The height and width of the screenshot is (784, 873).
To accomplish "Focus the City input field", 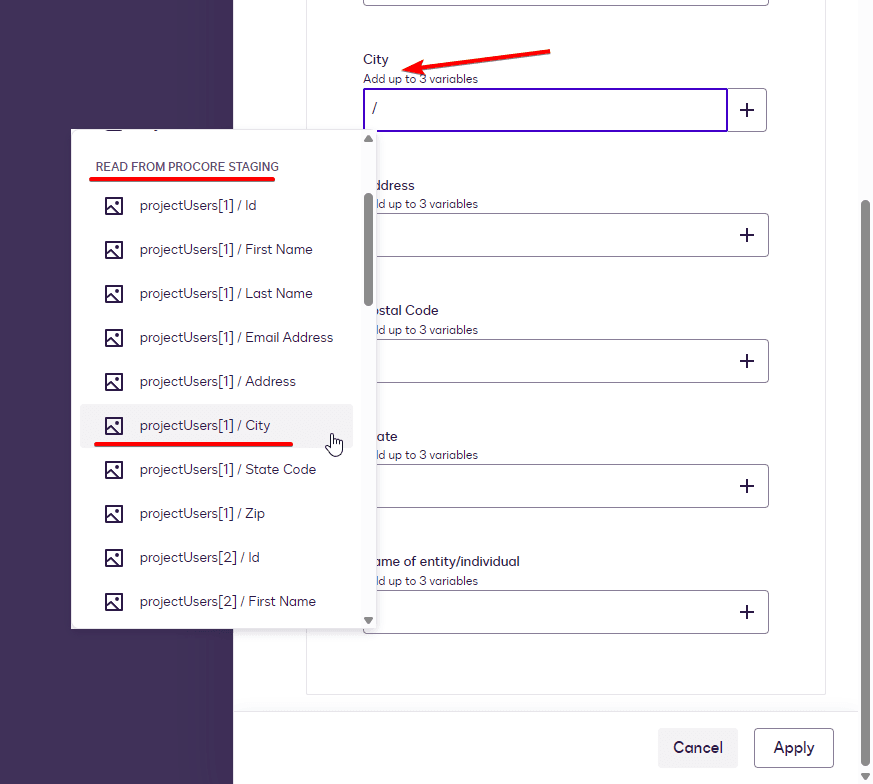I will (x=545, y=110).
